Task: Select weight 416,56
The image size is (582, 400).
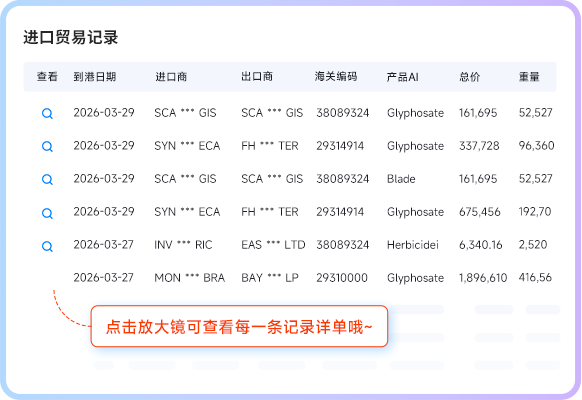Action: click(535, 278)
